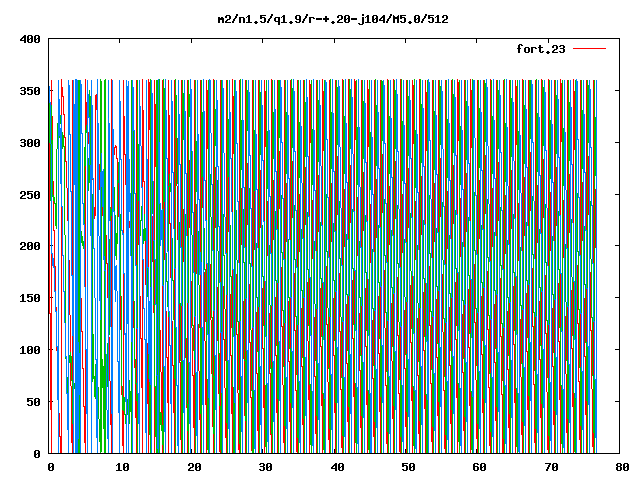Image resolution: width=640 pixels, height=480 pixels.
Task: Click the x-axis label 10
Action: click(x=122, y=467)
